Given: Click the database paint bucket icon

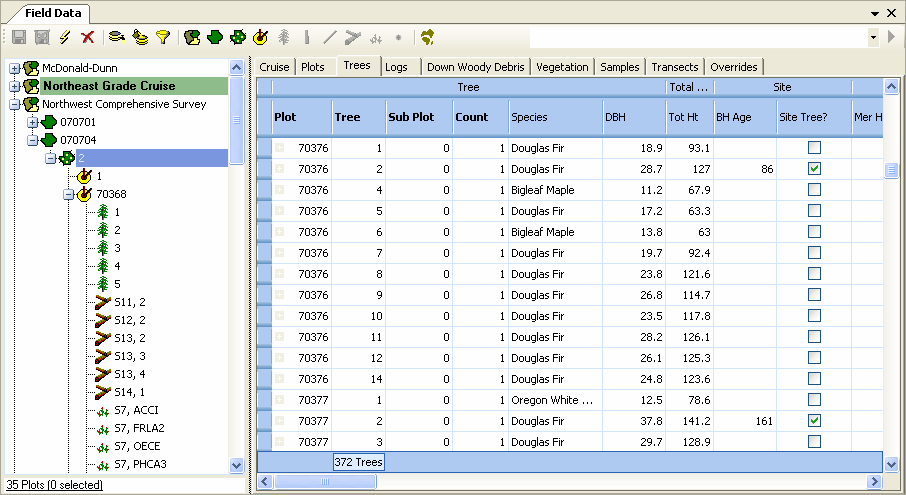Looking at the screenshot, I should coord(117,38).
